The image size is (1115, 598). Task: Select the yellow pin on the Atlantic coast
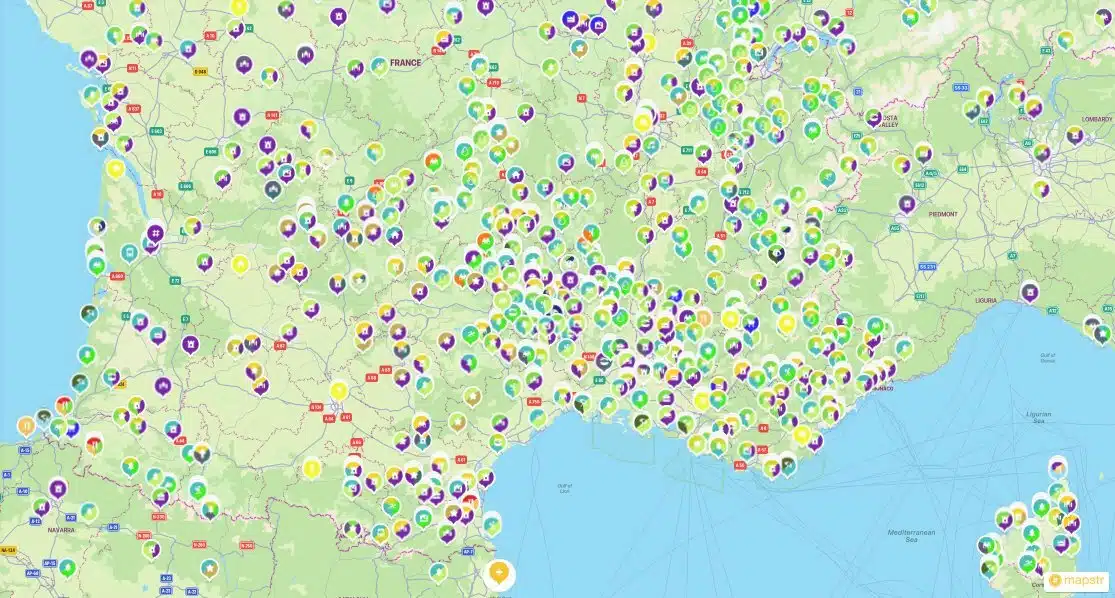coord(115,169)
